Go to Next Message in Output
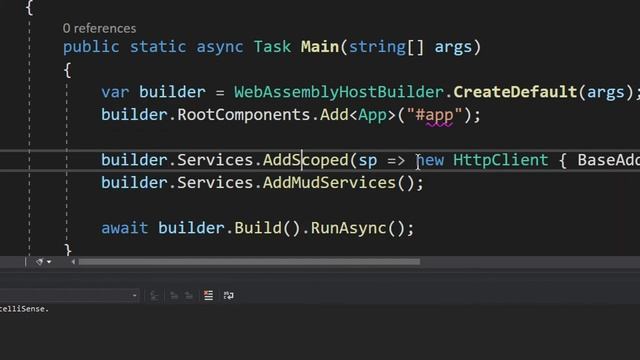The width and height of the screenshot is (640, 360). (x=189, y=296)
